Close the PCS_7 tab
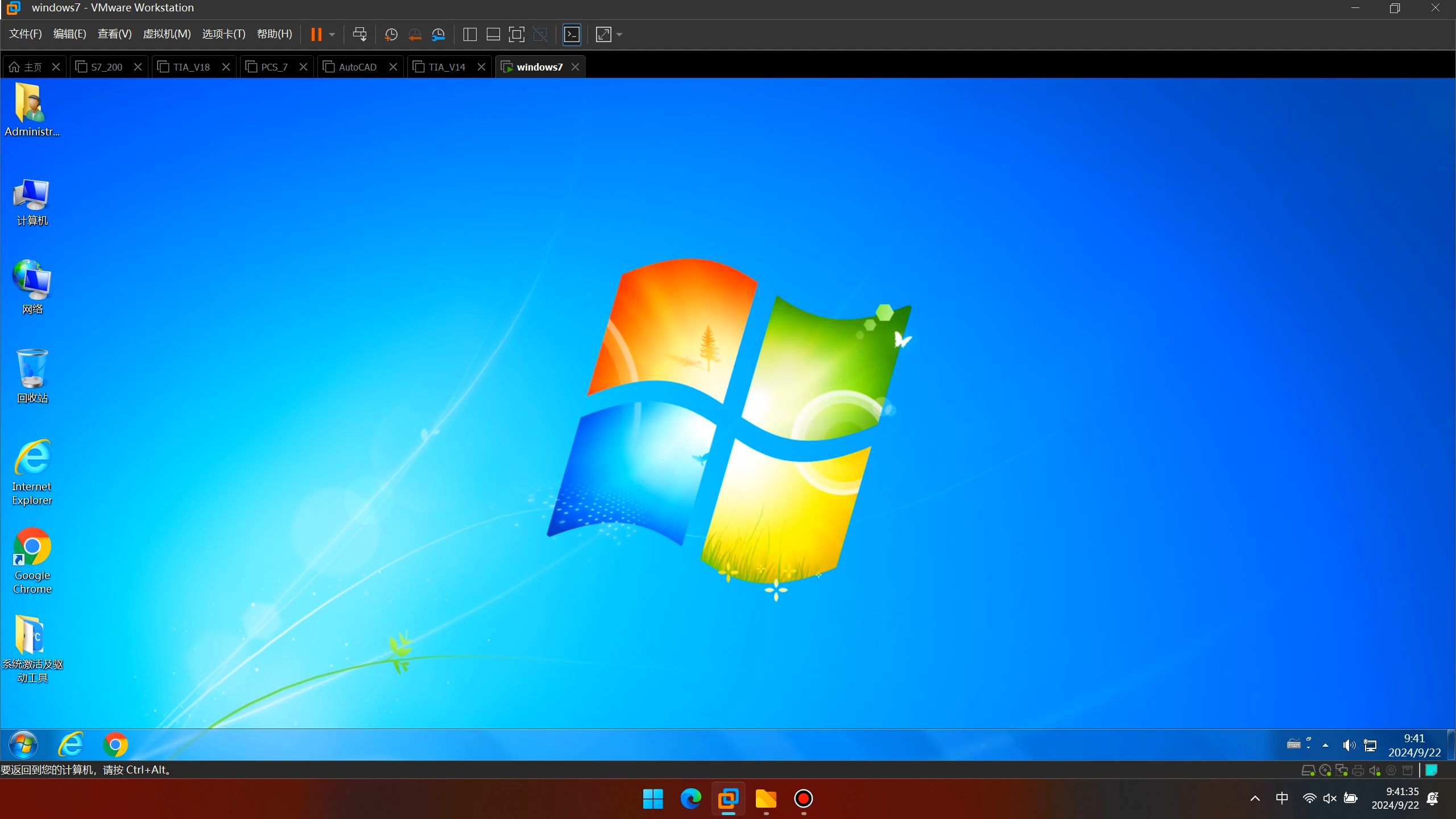Screen dimensions: 1456x819 click(x=303, y=67)
